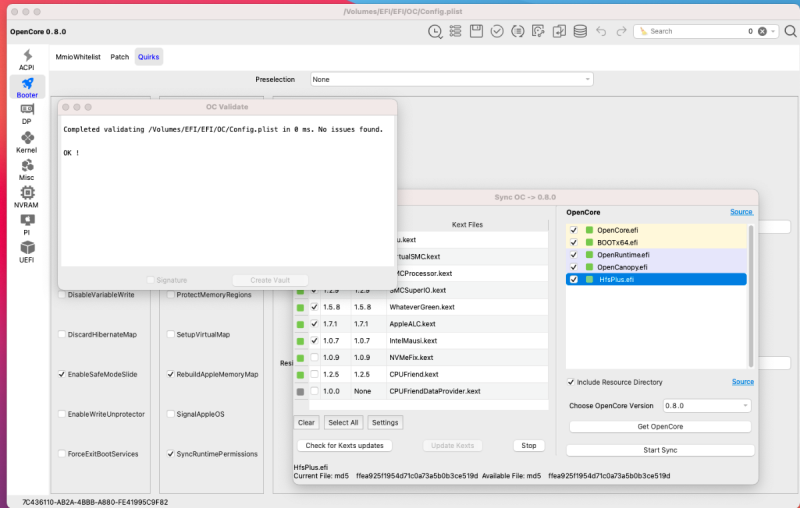800x508 pixels.
Task: Click the validate checkmark toolbar icon
Action: tap(497, 32)
